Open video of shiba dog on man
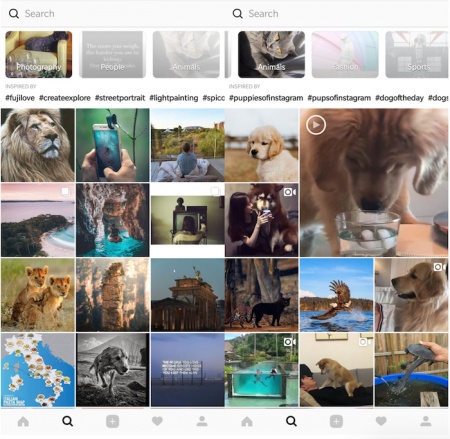This screenshot has height=439, width=450. pos(337,370)
